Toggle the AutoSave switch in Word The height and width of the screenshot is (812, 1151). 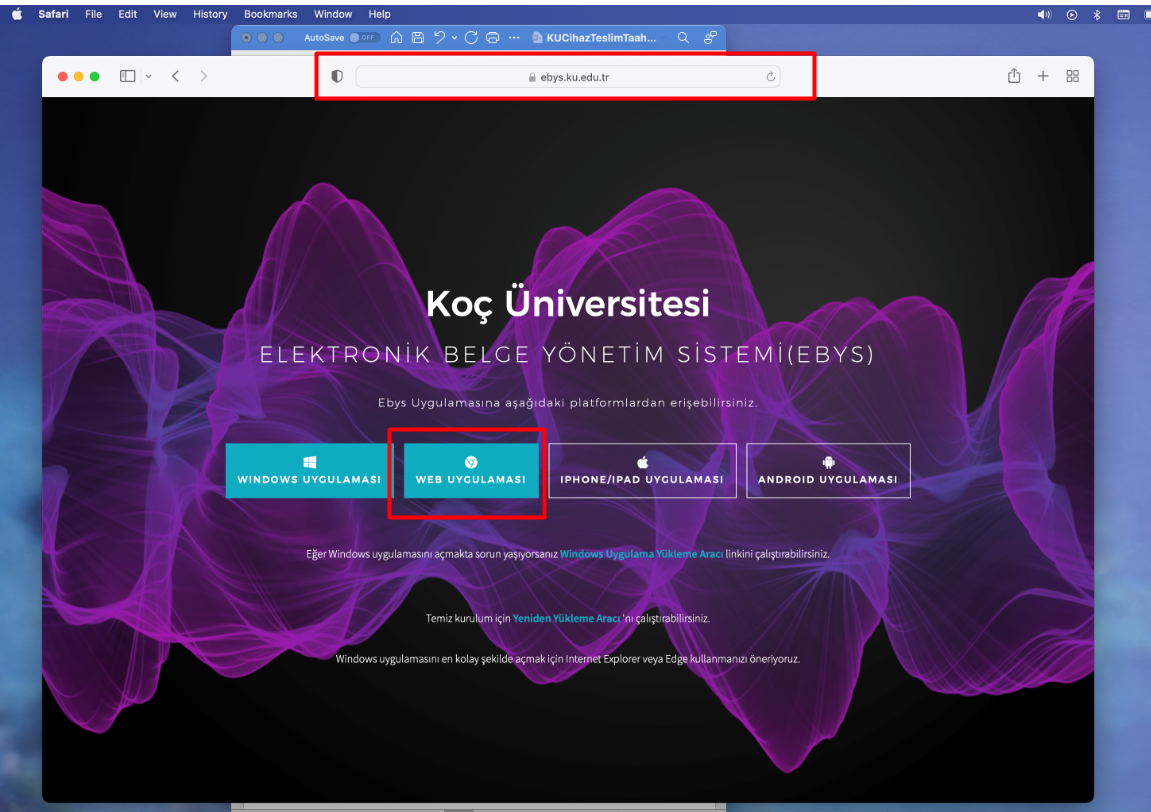[x=364, y=37]
